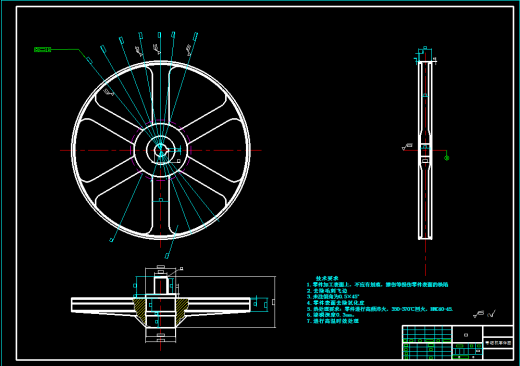Pick the keyed bore at wheel center
This screenshot has width=520, height=366.
click(161, 150)
